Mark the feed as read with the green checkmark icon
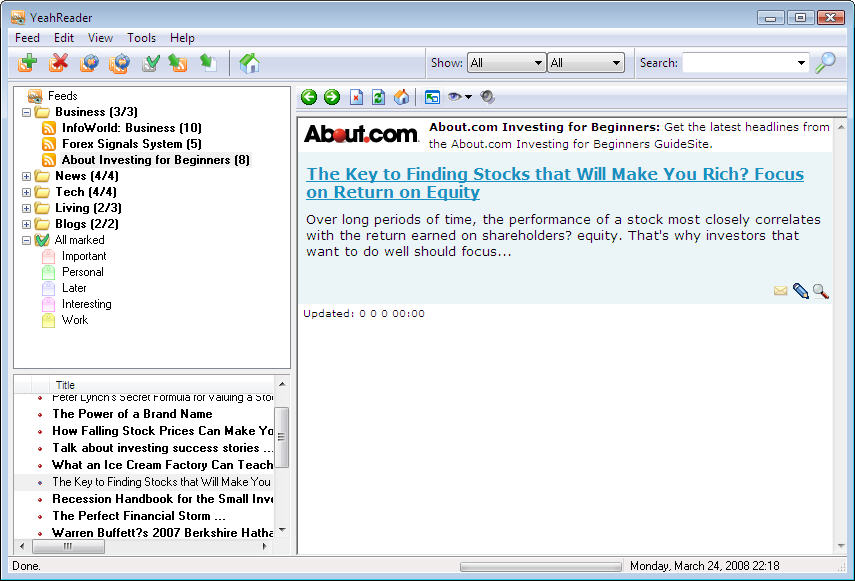 click(x=150, y=63)
